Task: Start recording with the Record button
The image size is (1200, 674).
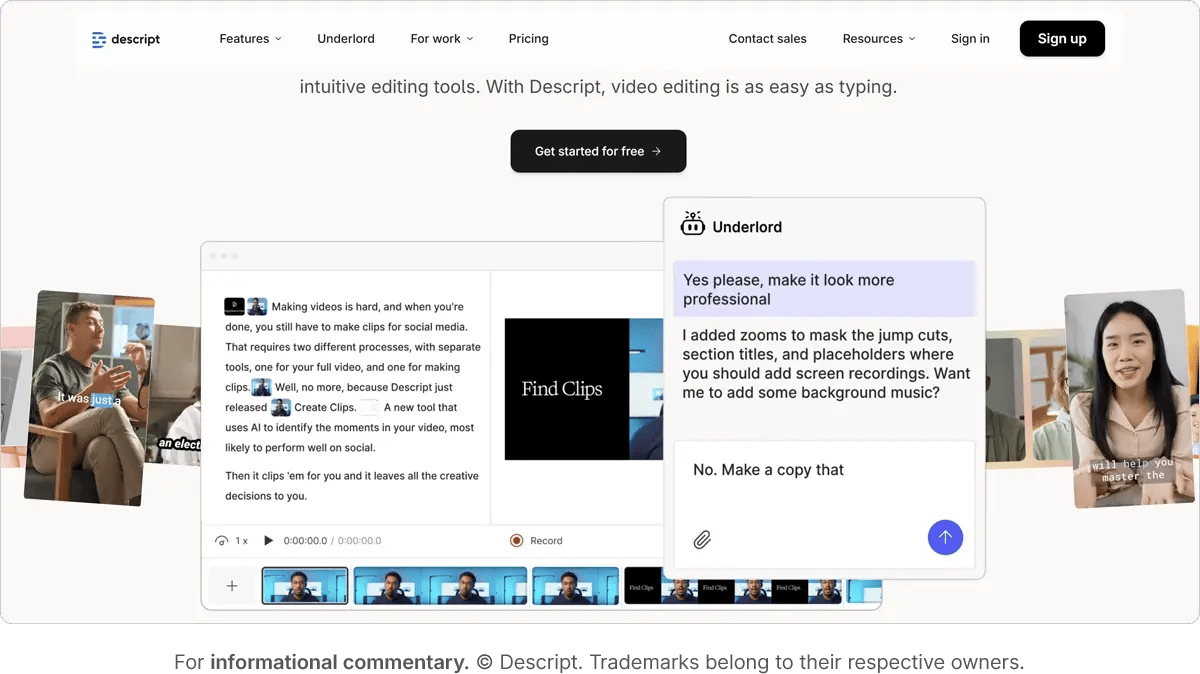Action: tap(536, 540)
